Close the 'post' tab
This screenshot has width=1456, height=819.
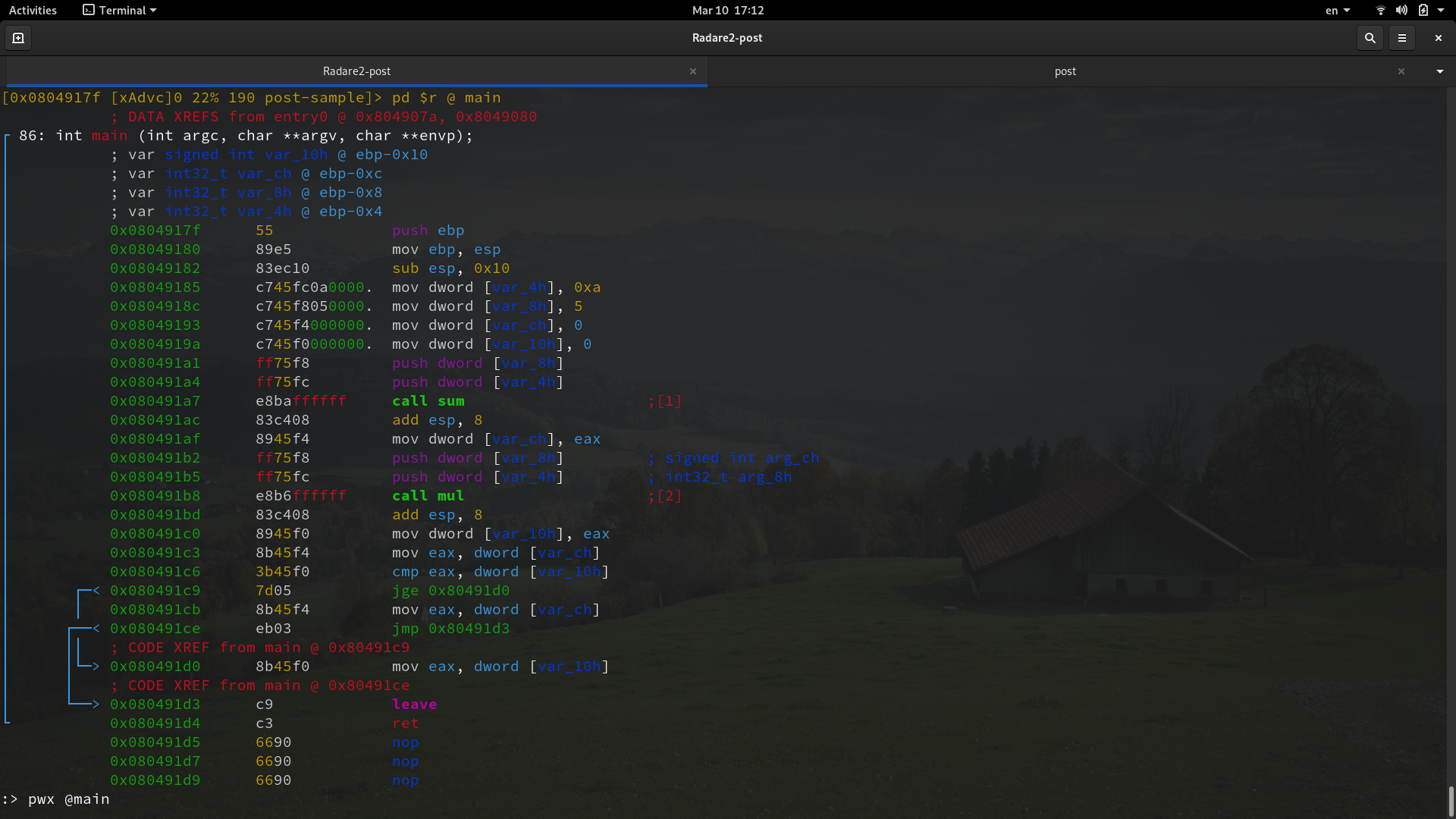coord(1401,71)
